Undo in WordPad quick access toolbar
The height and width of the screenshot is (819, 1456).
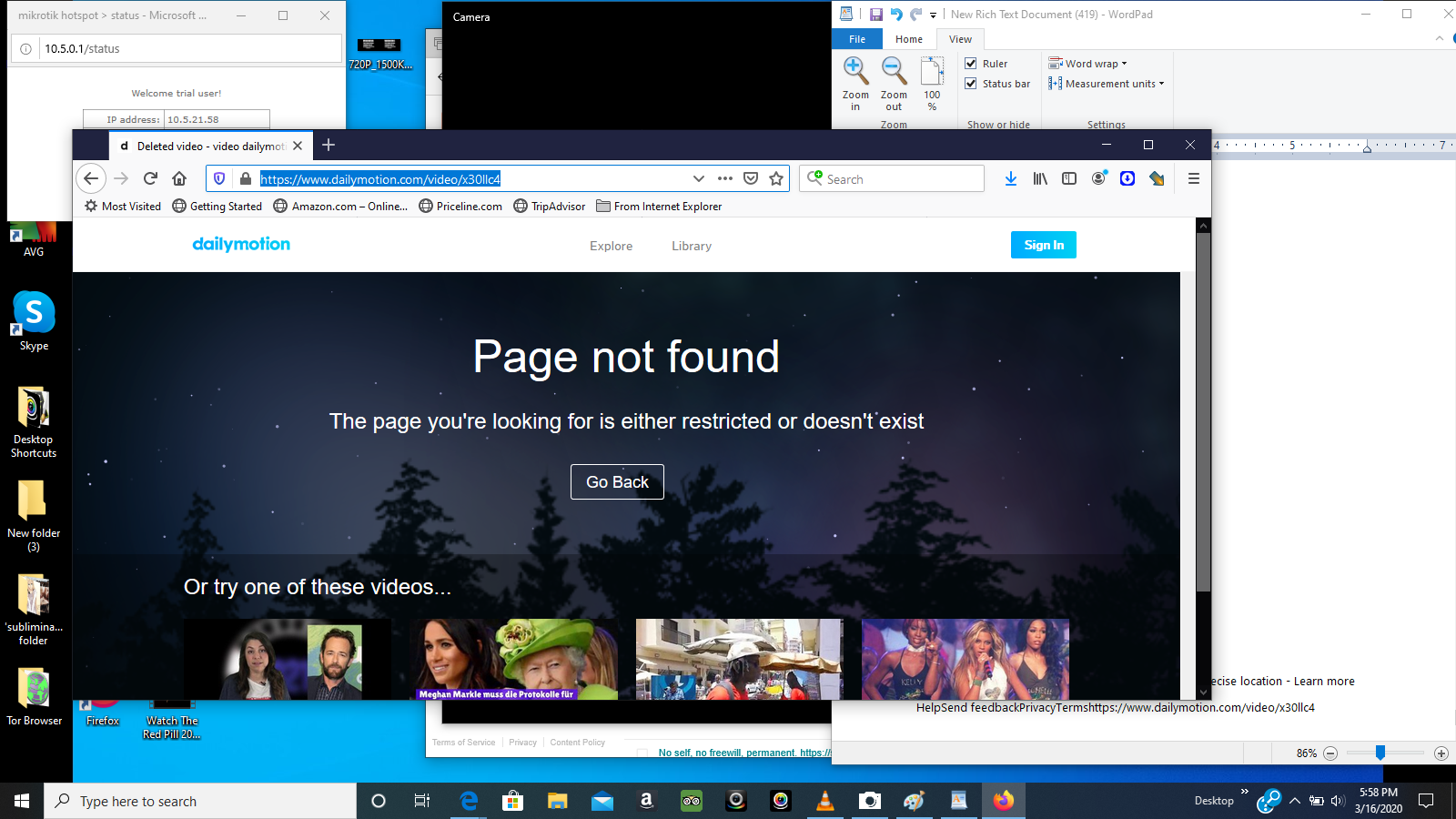(x=896, y=15)
